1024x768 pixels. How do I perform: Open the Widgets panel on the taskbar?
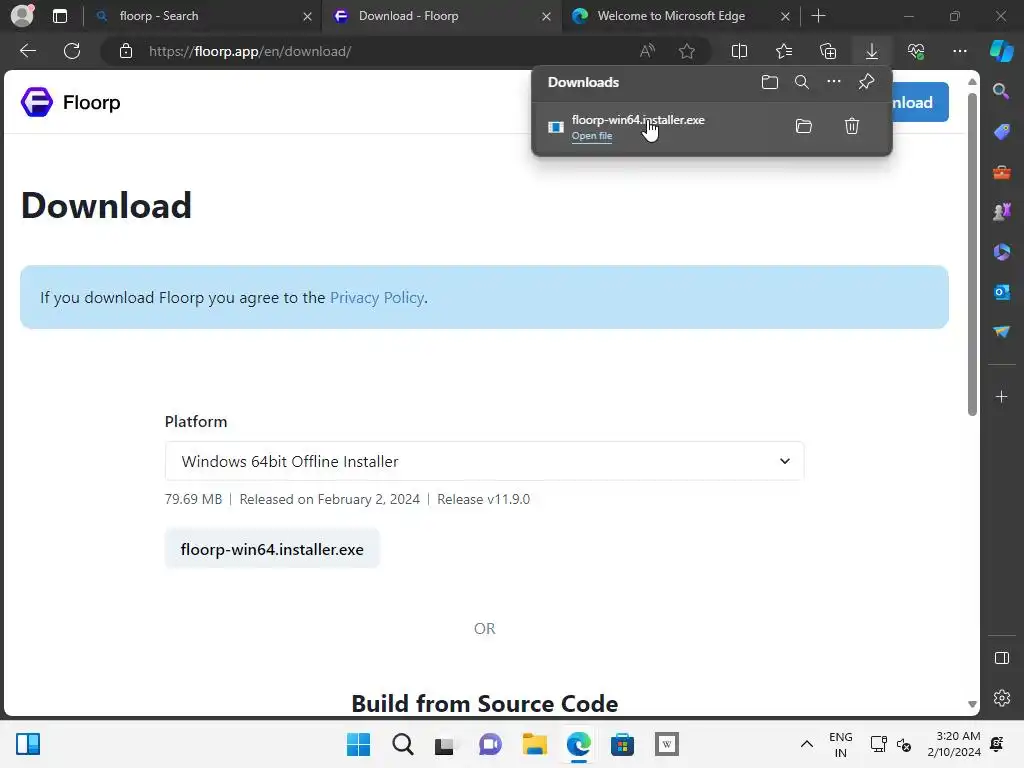[27, 744]
